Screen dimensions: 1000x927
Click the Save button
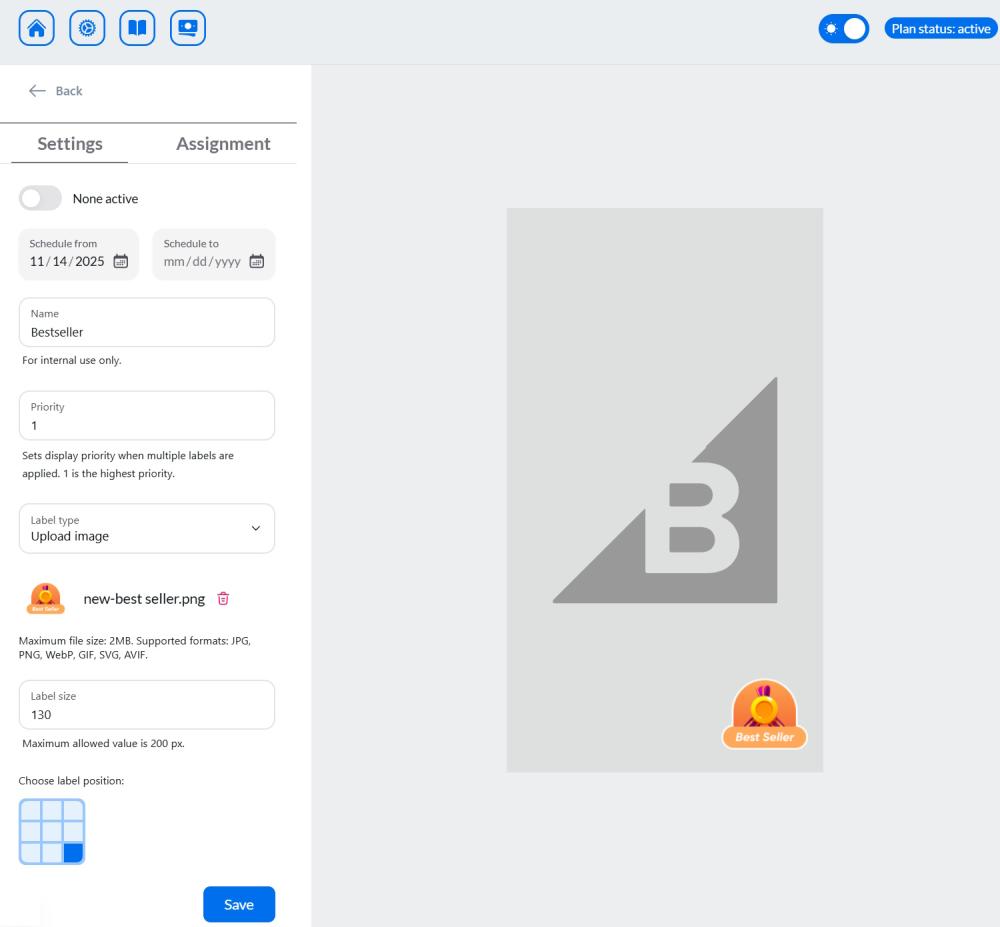239,904
